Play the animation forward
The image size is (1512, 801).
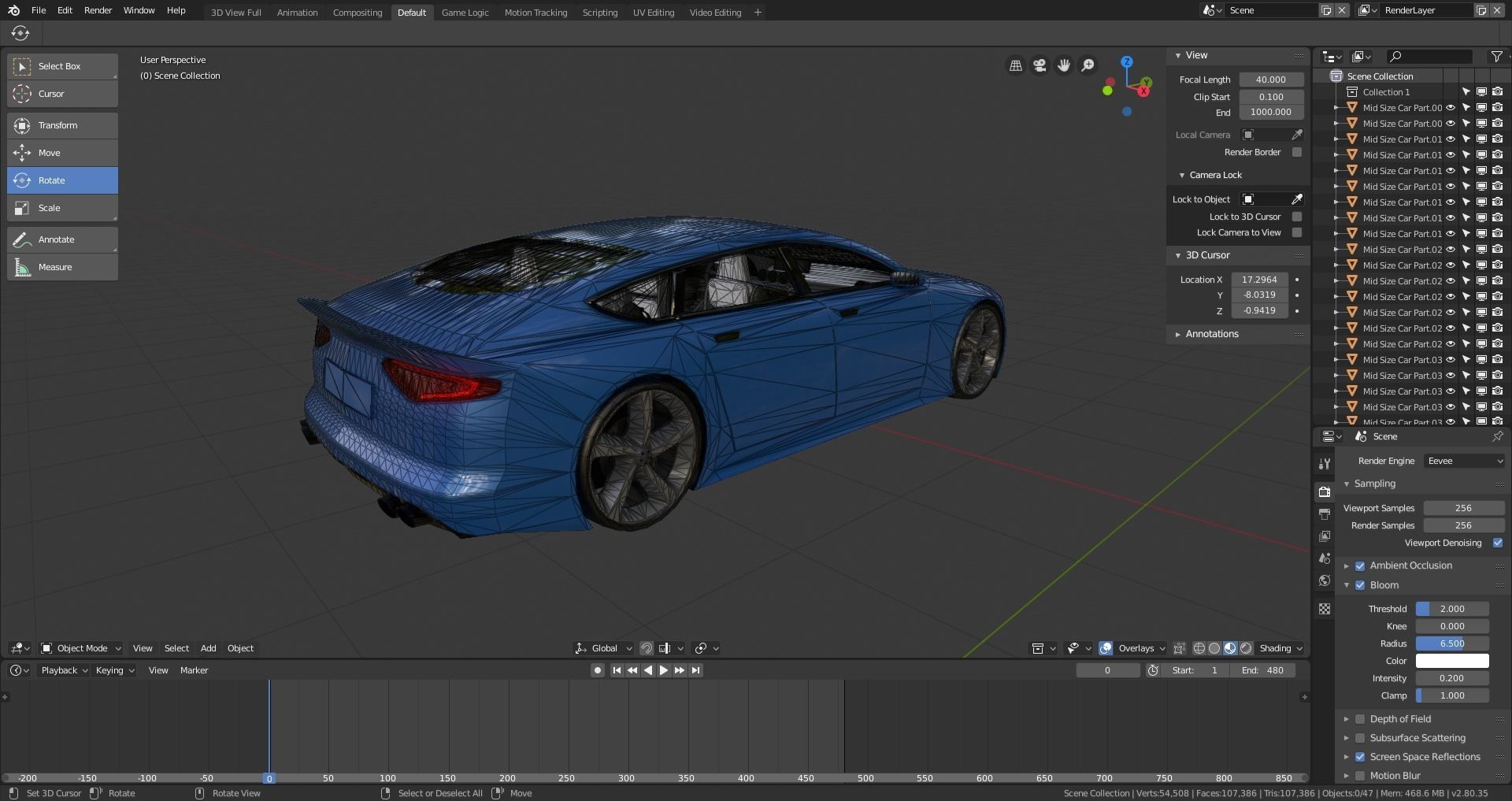point(664,670)
